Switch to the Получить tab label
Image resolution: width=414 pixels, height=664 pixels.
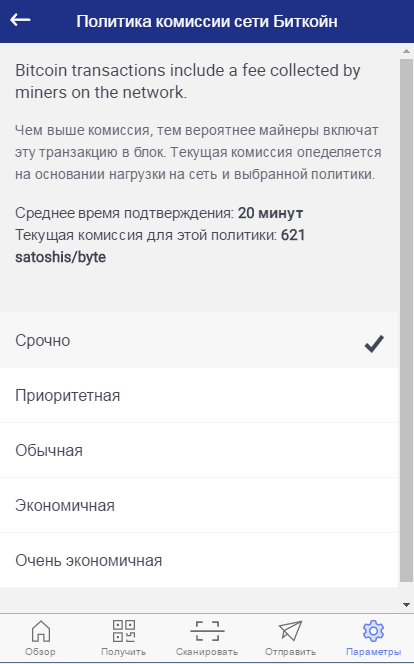(124, 652)
